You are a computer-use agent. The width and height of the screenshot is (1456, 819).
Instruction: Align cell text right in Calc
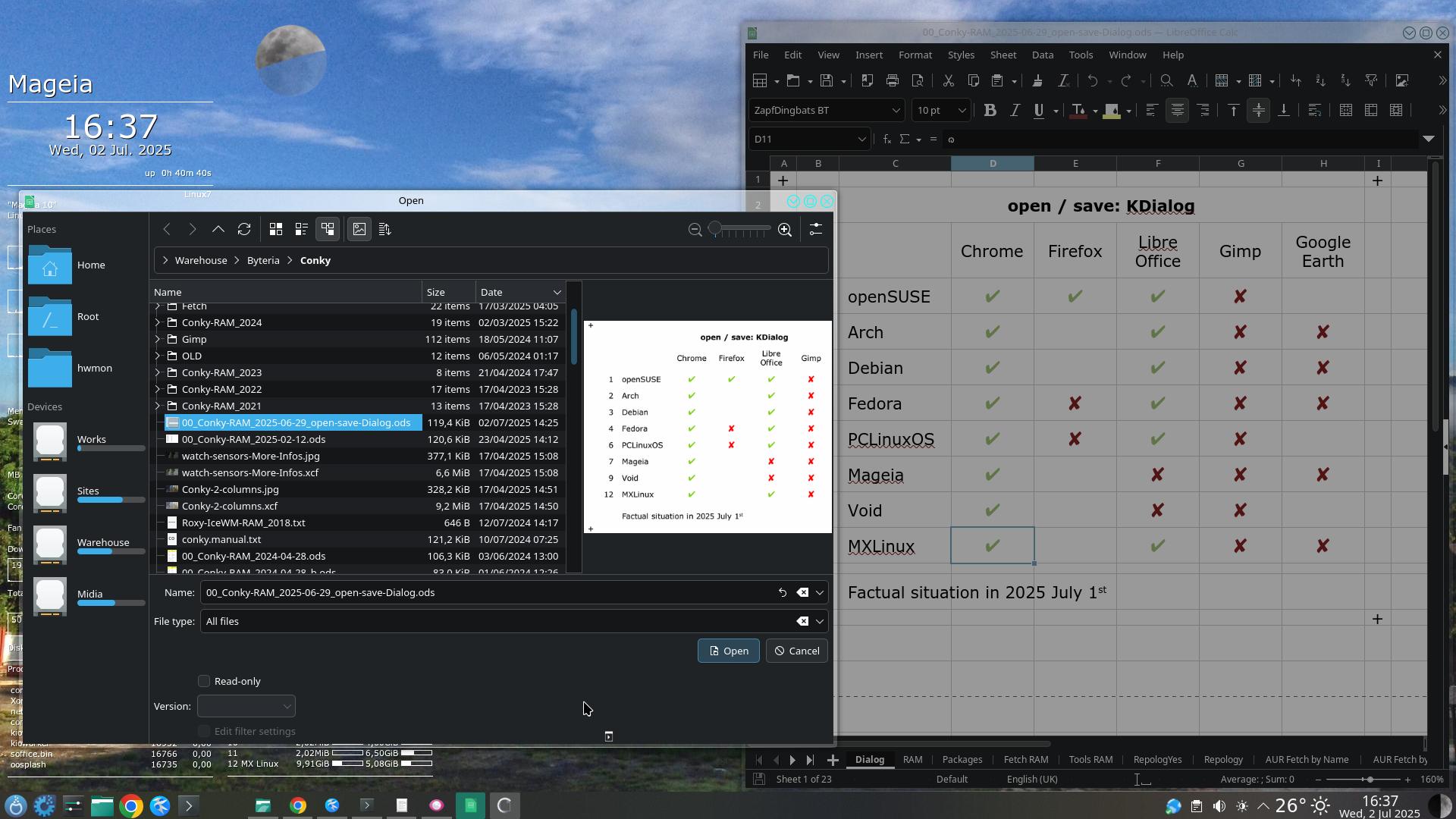[x=1203, y=111]
